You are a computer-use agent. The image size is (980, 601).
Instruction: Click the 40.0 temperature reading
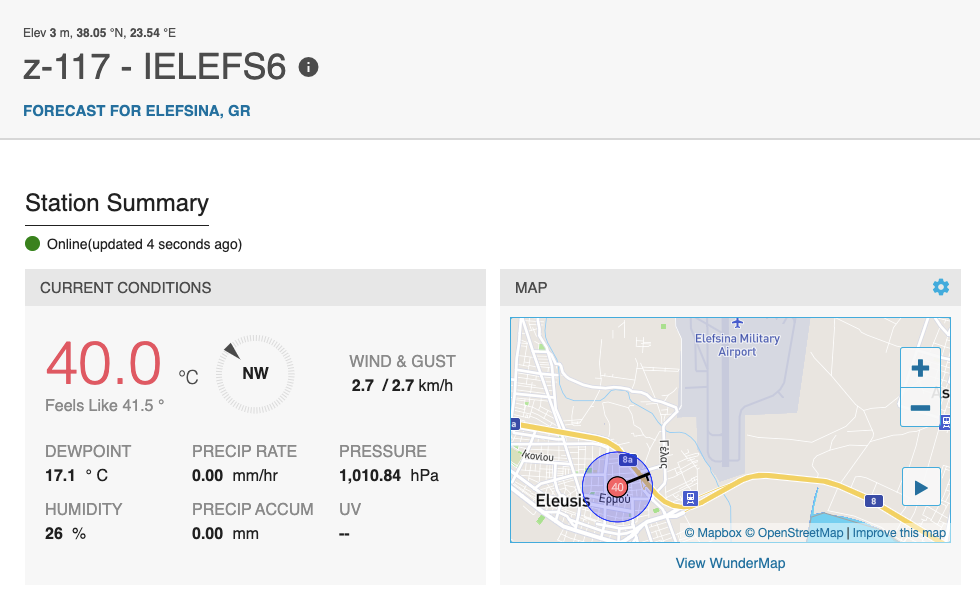tap(104, 364)
